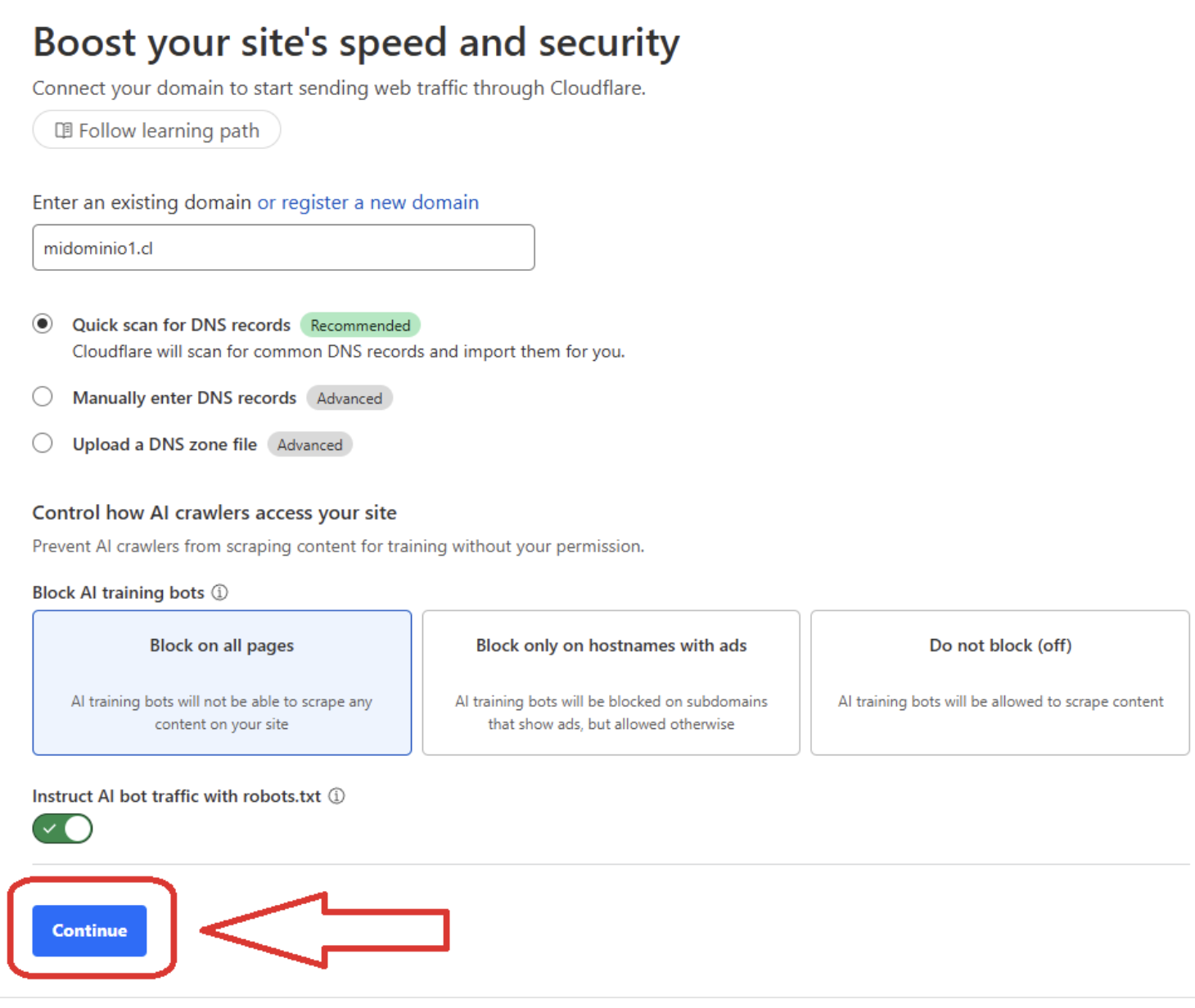The height and width of the screenshot is (1008, 1195).
Task: Click Advanced badge beside Manually enter DNS records
Action: click(349, 398)
